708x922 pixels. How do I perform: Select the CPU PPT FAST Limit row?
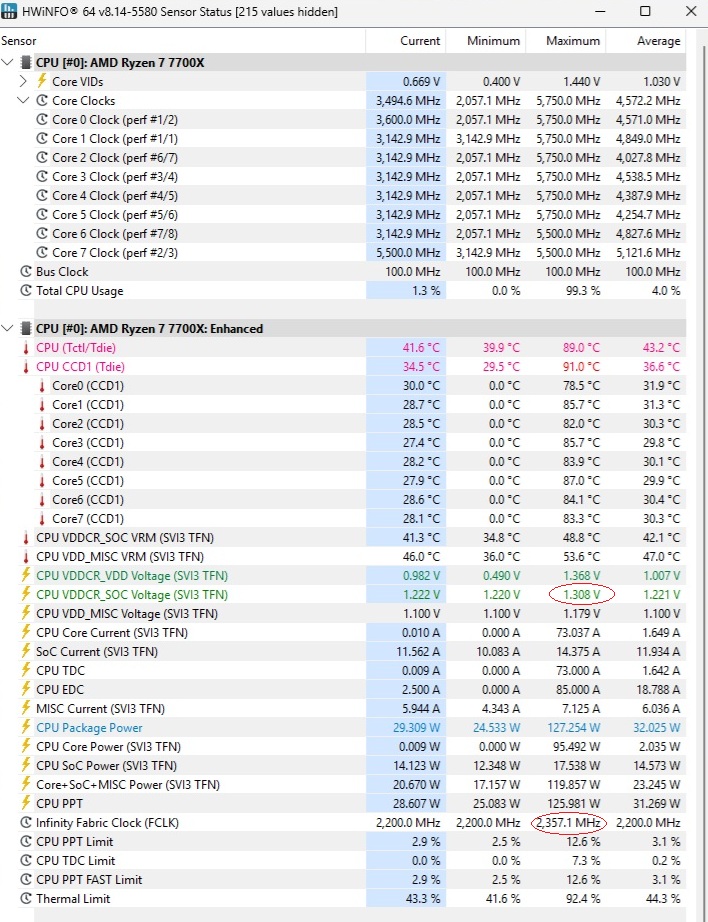pos(89,880)
